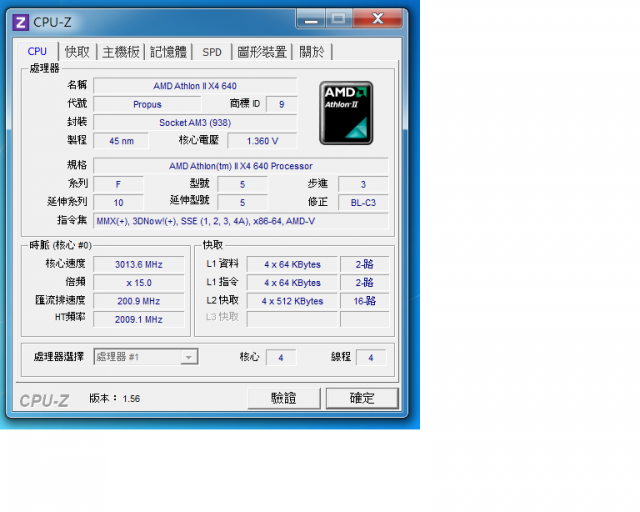640x512 pixels.
Task: Click the package value Socket AM3 (938)
Action: coord(195,123)
